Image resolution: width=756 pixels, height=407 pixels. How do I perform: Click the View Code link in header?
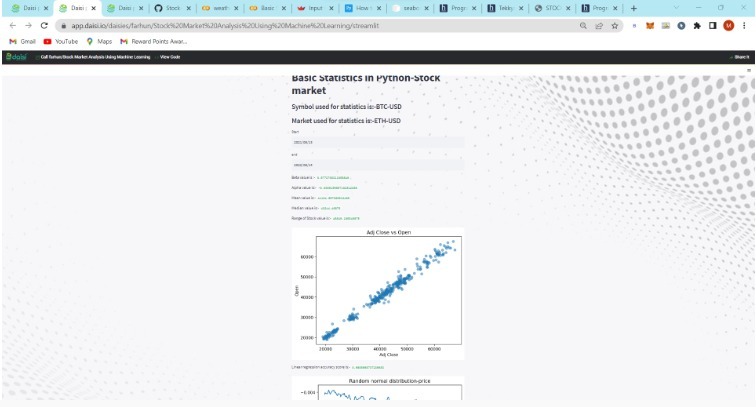170,57
